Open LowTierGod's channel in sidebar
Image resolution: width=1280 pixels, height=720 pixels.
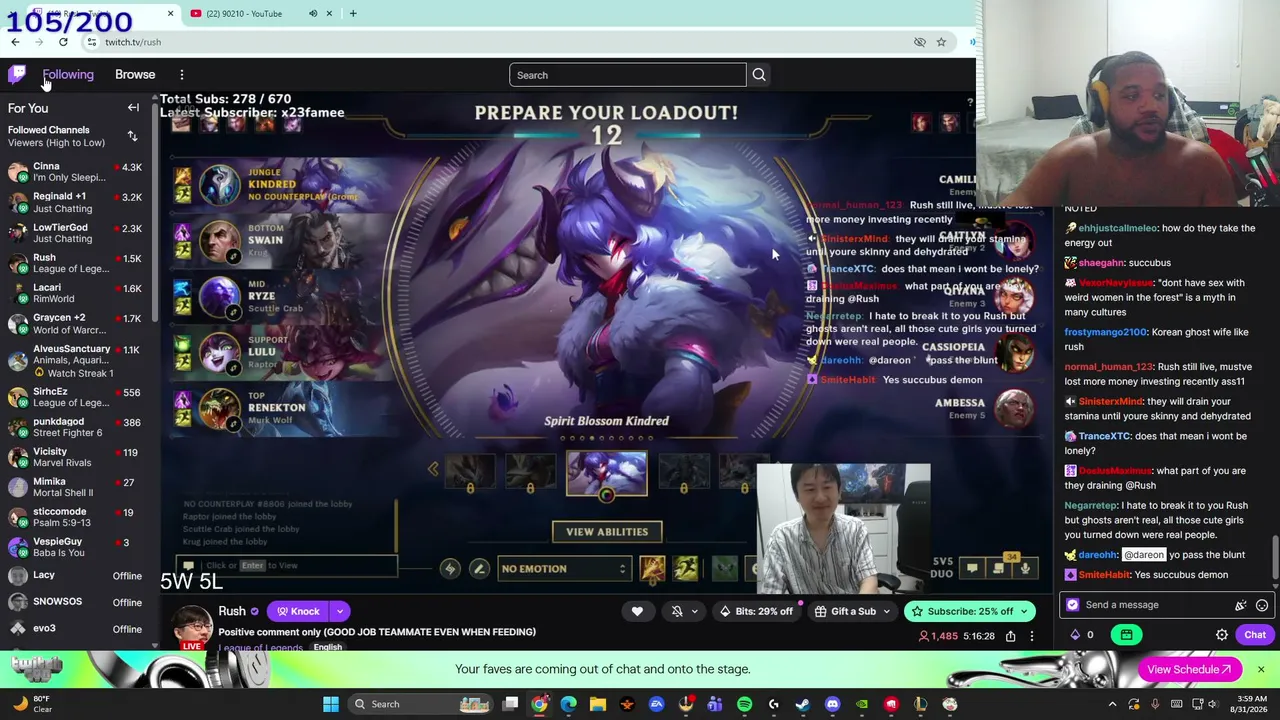[76, 233]
